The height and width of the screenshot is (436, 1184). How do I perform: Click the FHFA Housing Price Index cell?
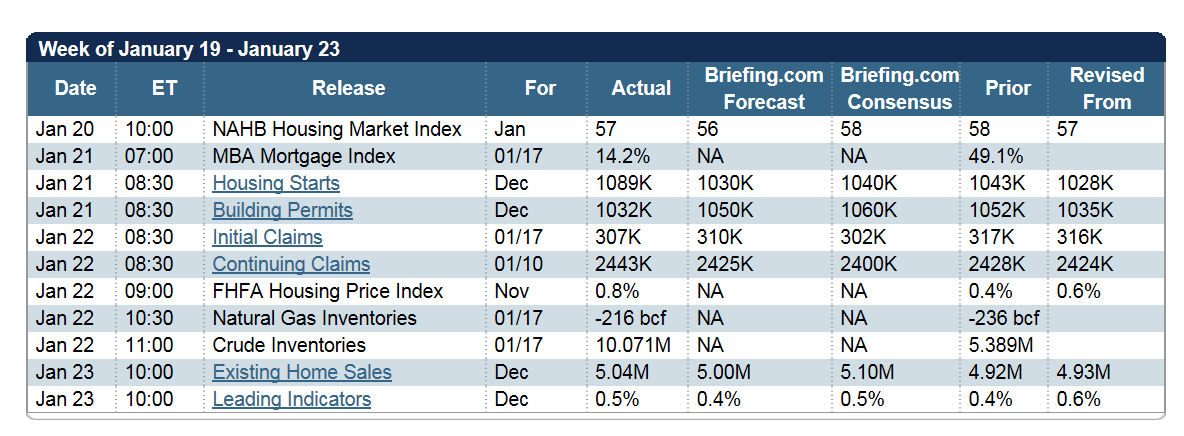pos(345,291)
